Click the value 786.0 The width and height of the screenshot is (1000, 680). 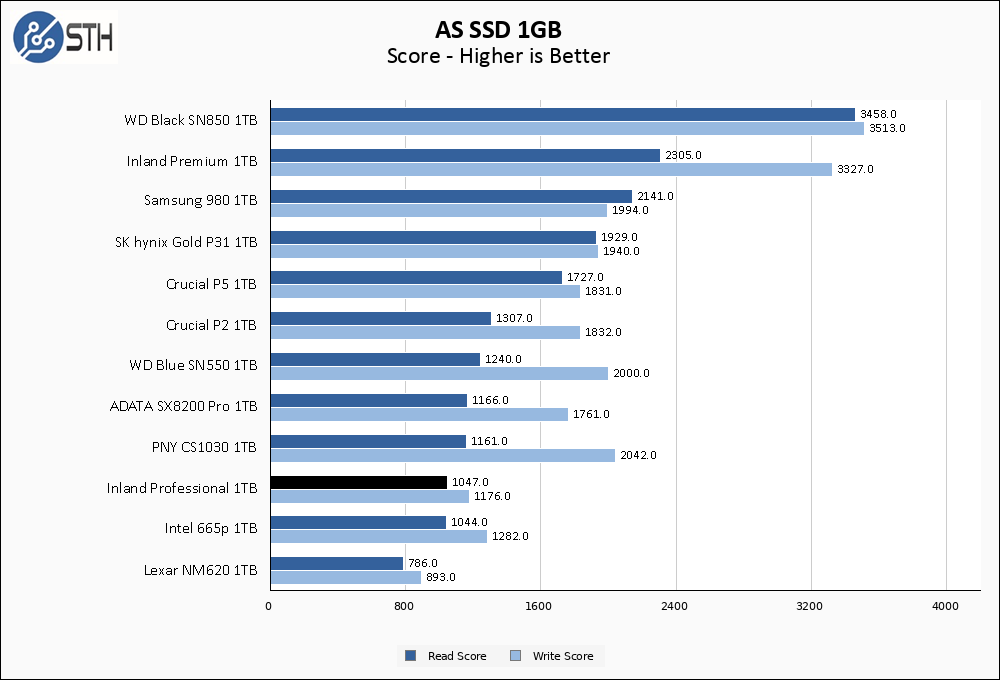coord(423,563)
